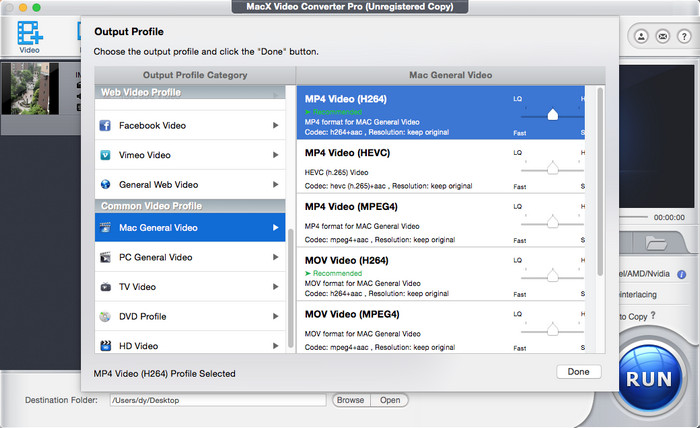Choose the MP4 Video (MPEG4) profile
Image resolution: width=700 pixels, height=428 pixels.
point(441,220)
